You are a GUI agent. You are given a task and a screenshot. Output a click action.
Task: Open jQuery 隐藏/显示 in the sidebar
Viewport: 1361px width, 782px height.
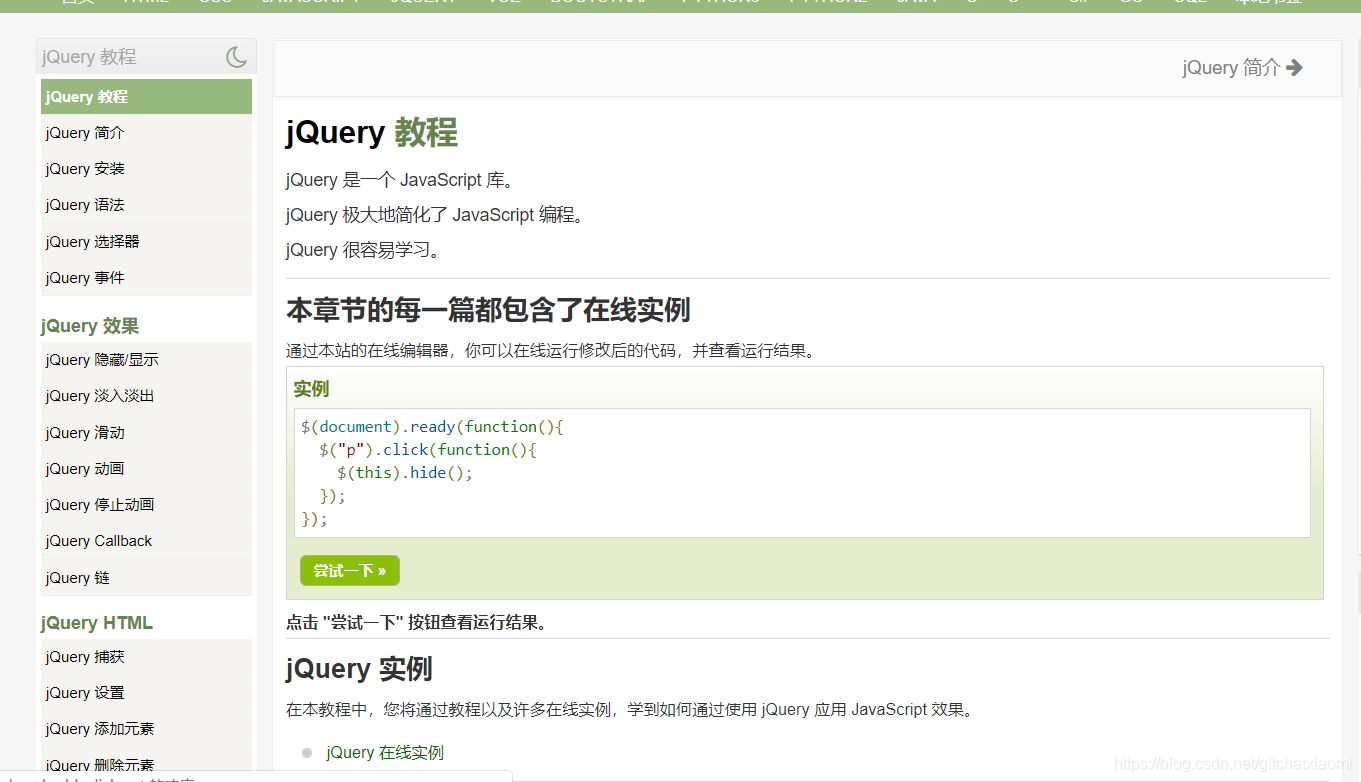pyautogui.click(x=146, y=360)
